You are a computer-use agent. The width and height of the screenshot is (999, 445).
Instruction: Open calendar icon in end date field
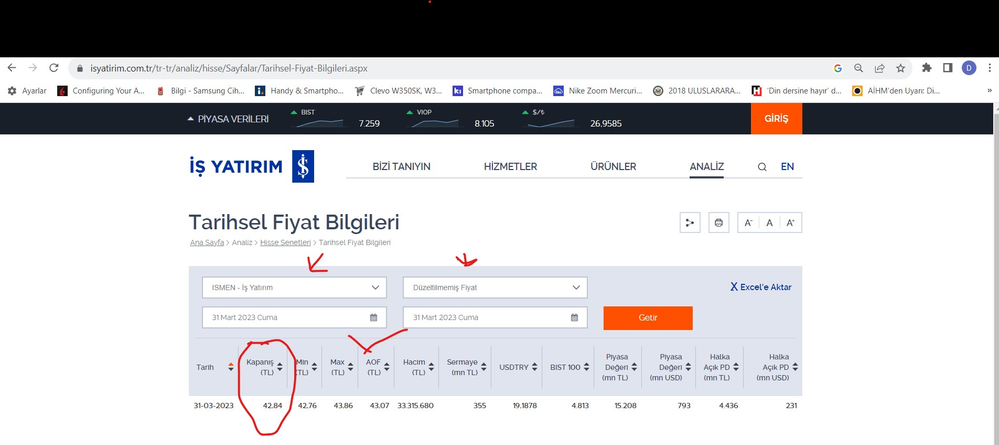[575, 317]
